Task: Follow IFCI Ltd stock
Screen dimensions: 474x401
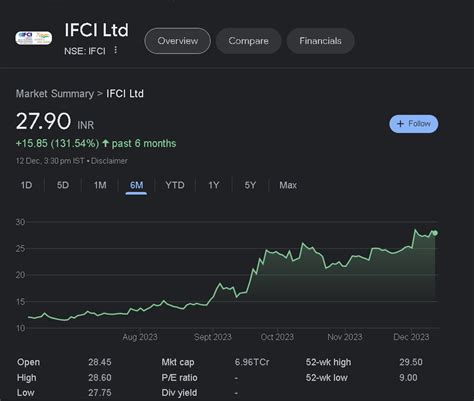Action: (414, 124)
